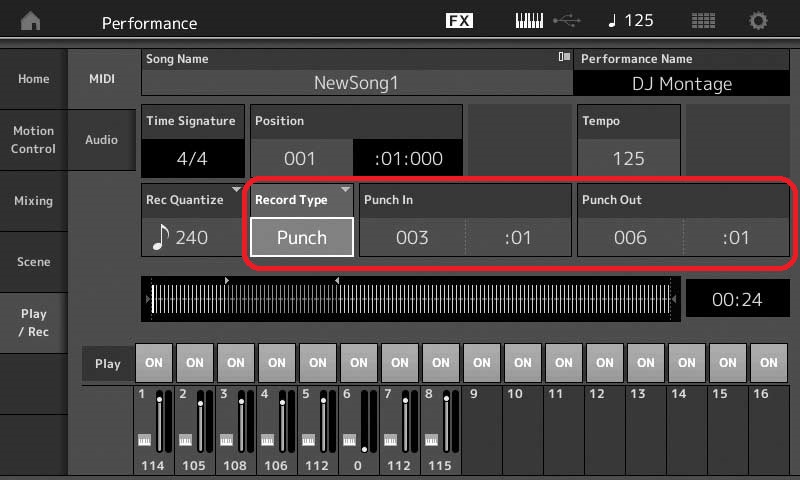Open the Time Signature 4/4 selector
Image resolution: width=800 pixels, height=480 pixels.
191,158
